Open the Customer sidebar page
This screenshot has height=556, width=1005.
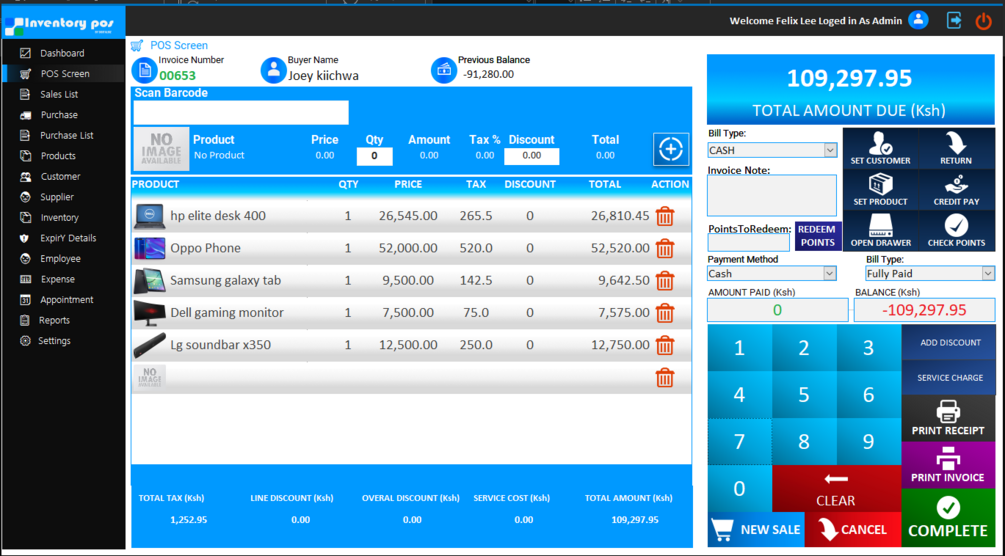(62, 176)
